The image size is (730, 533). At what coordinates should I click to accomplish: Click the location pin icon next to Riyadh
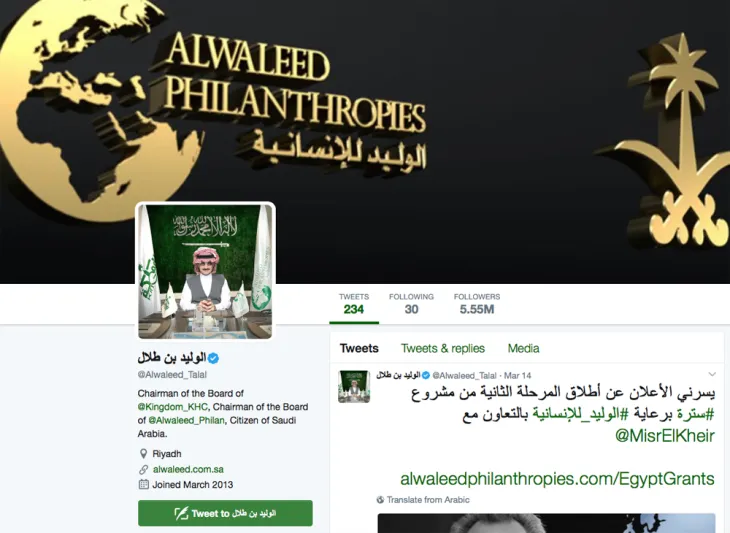[143, 453]
